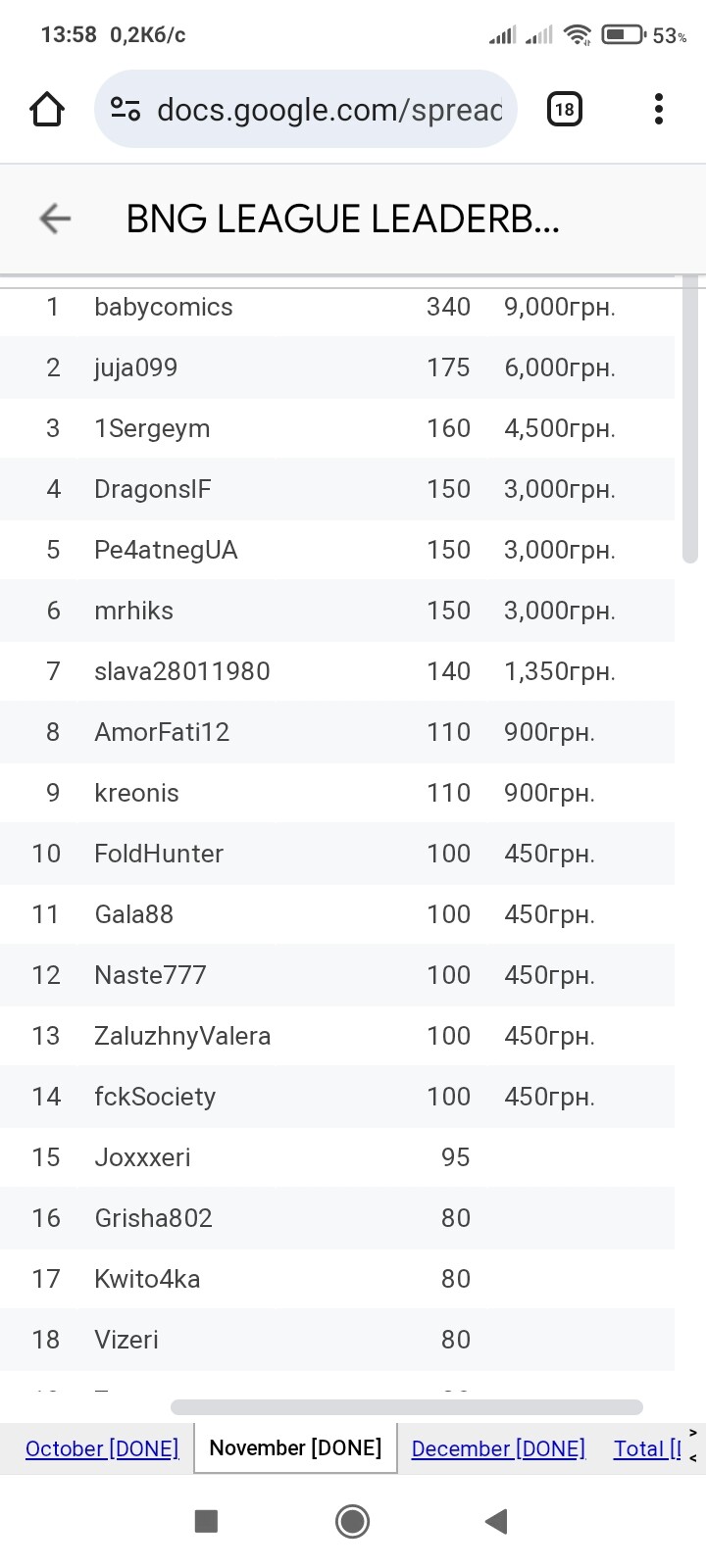Select the babycomics player cell

[x=164, y=307]
